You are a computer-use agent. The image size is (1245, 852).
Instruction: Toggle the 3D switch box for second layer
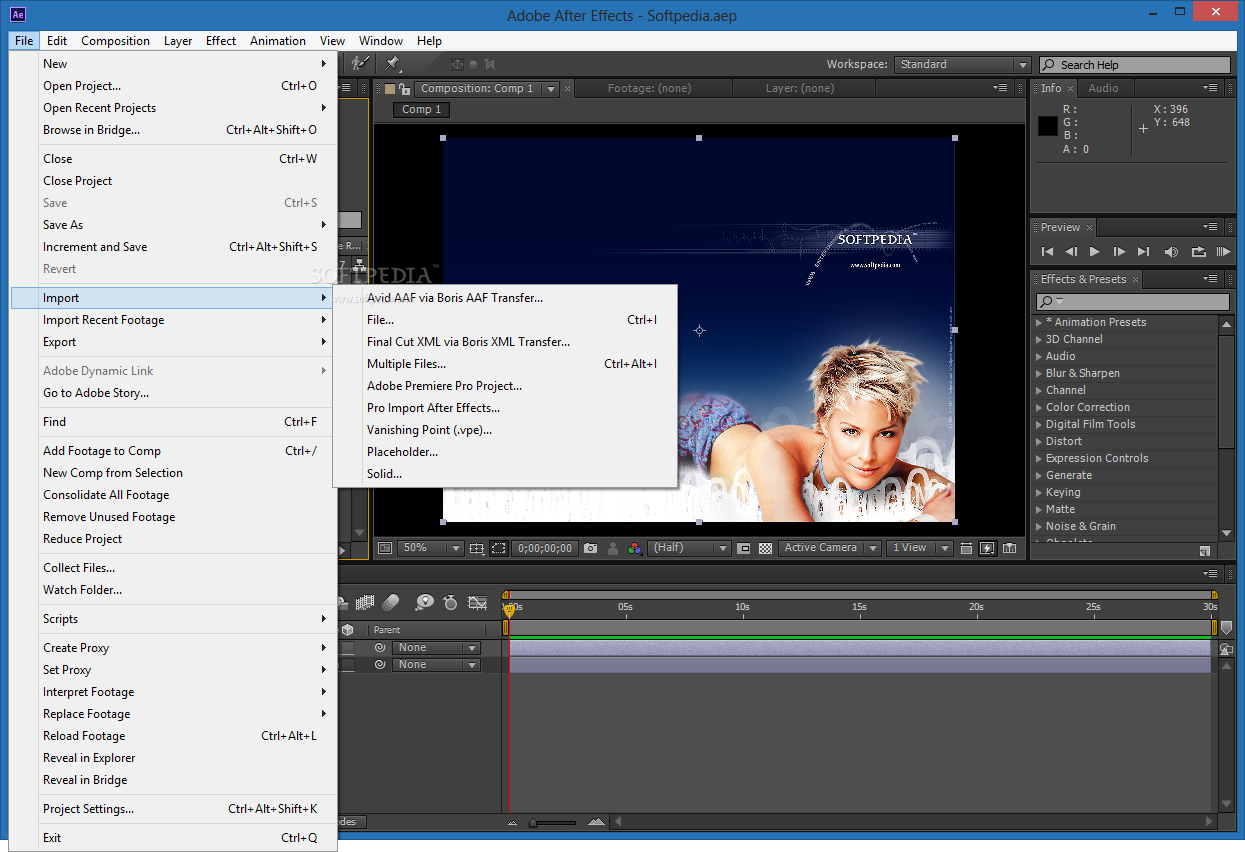click(x=347, y=664)
